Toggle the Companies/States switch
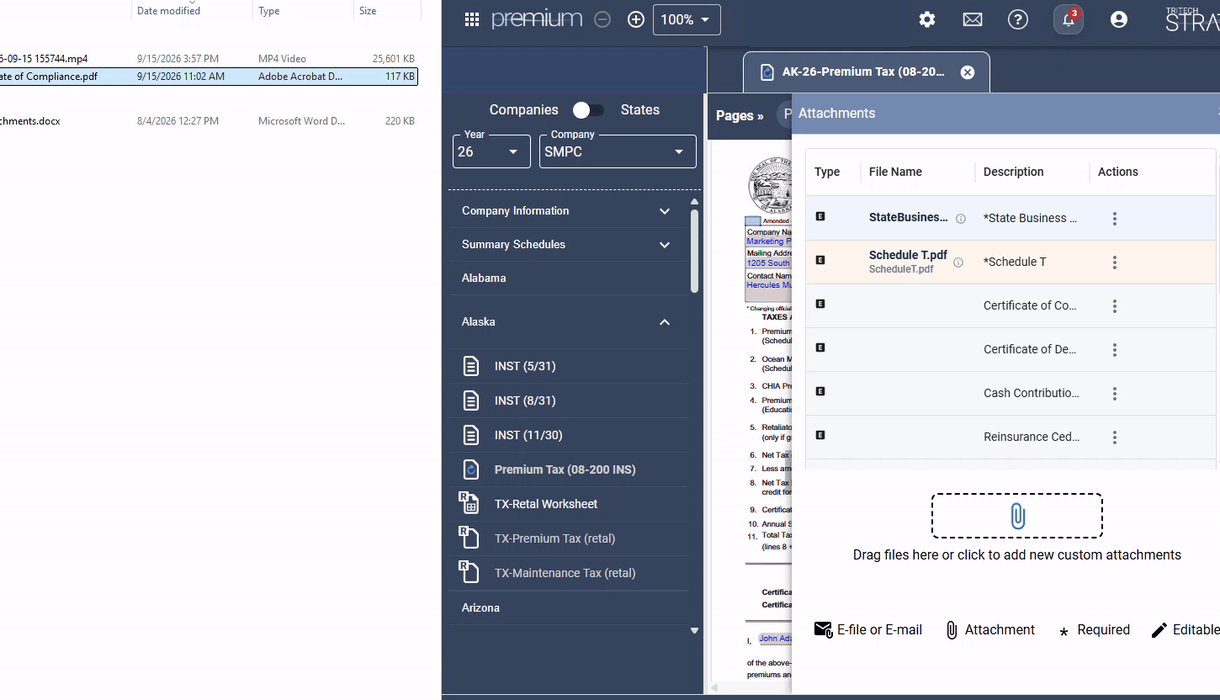Screen dimensions: 1220x700 point(588,110)
